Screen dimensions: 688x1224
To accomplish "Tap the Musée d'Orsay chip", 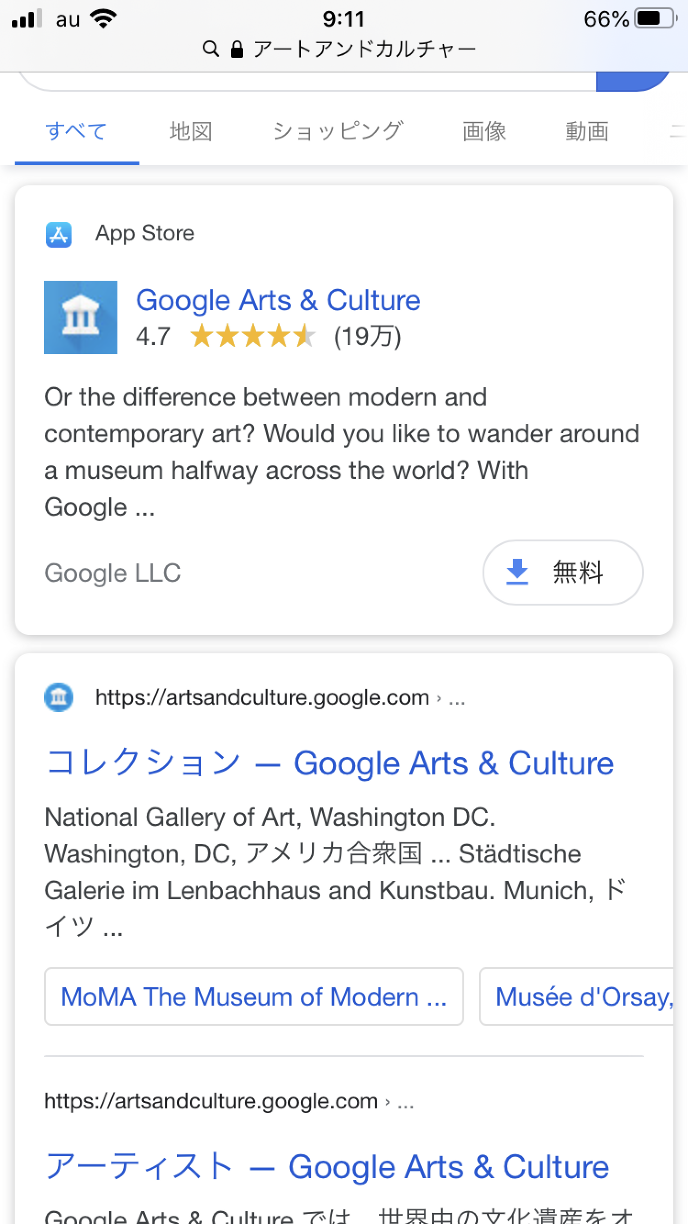I will pyautogui.click(x=581, y=997).
